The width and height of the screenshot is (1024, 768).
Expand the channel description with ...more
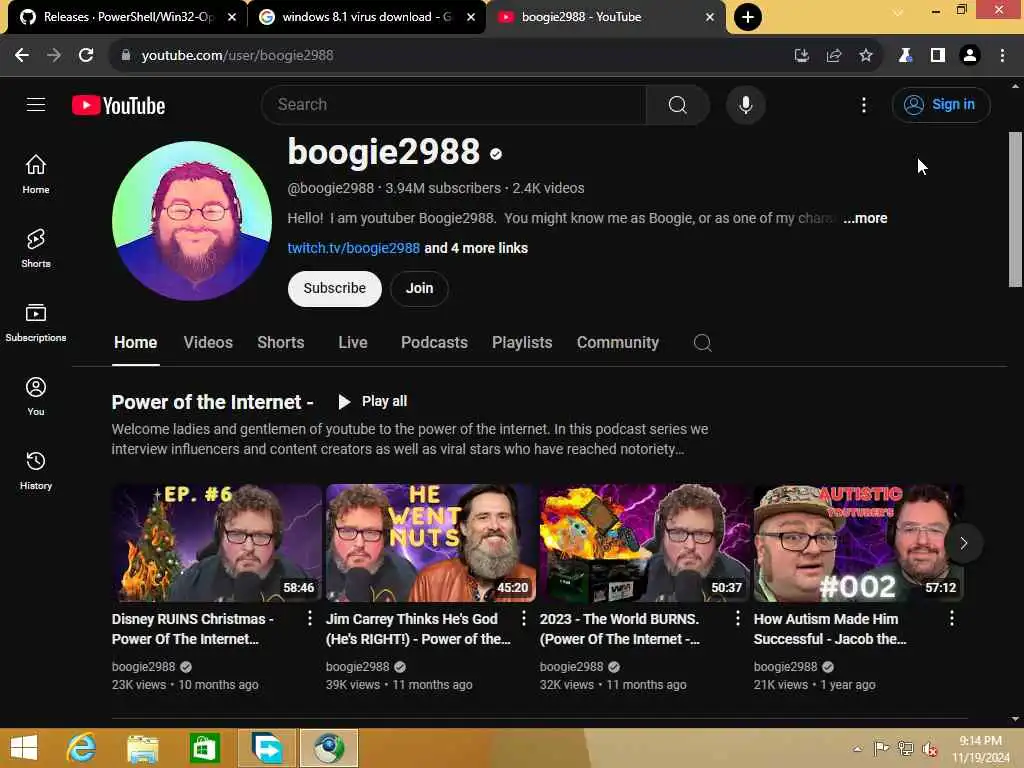[865, 218]
